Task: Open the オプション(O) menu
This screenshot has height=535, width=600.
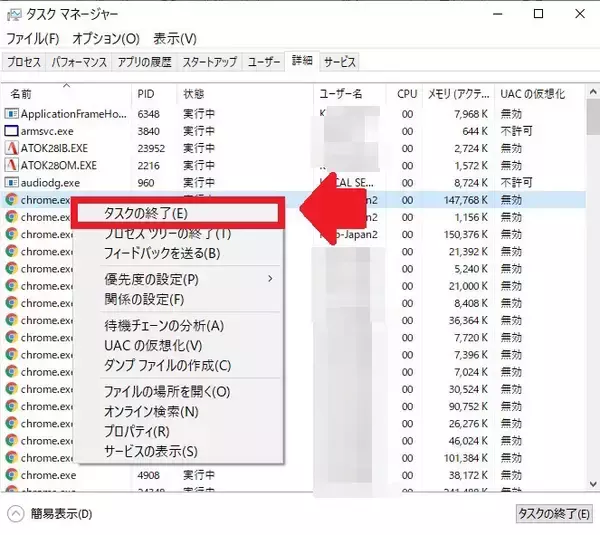Action: [106, 38]
